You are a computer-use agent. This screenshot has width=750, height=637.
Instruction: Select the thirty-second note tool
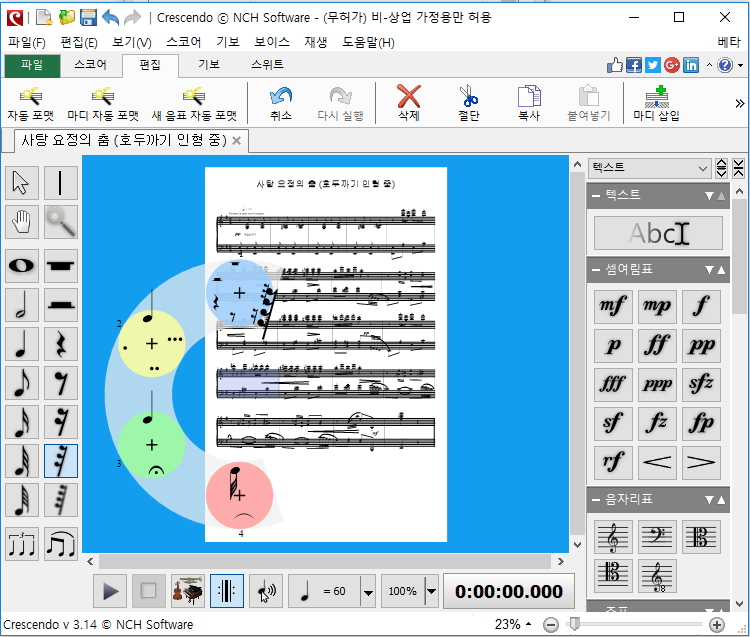pos(22,461)
